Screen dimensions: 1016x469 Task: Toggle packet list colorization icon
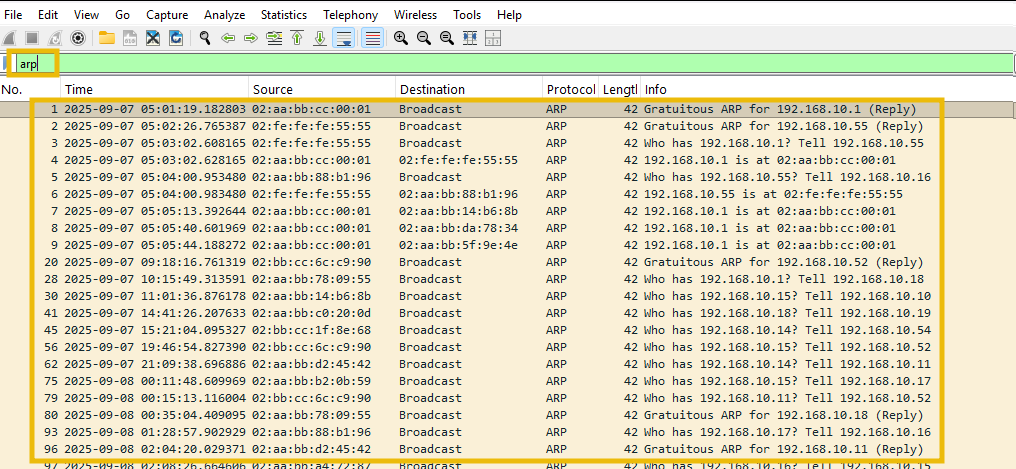click(373, 38)
